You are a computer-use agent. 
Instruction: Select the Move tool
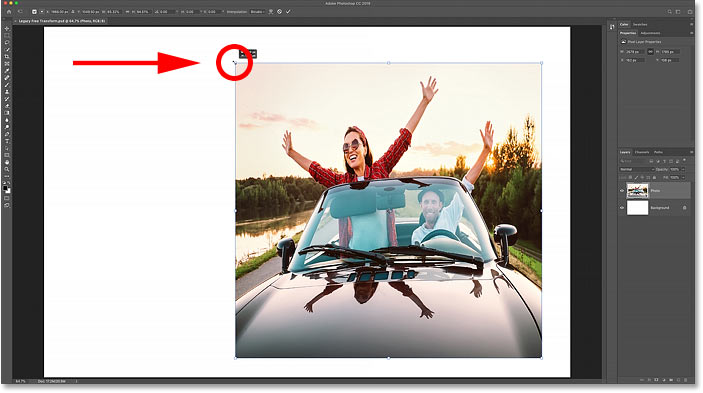(7, 29)
